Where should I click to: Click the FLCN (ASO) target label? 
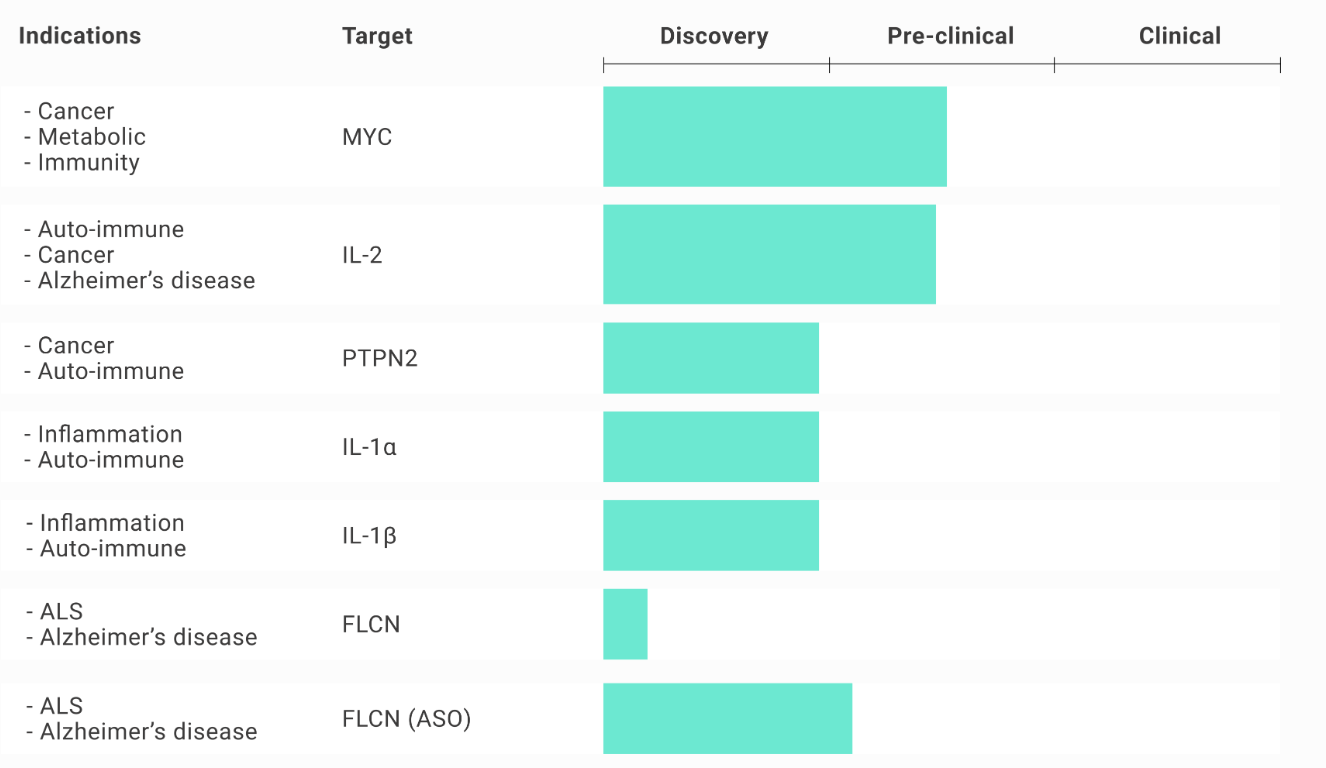(406, 719)
